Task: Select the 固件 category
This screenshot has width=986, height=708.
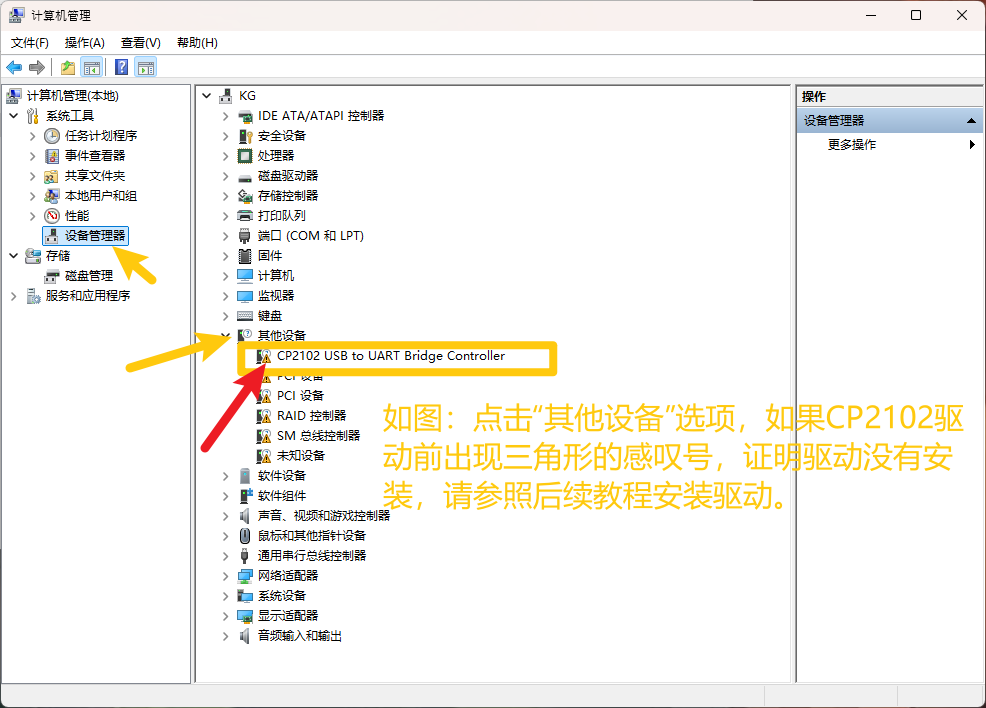Action: [x=270, y=256]
